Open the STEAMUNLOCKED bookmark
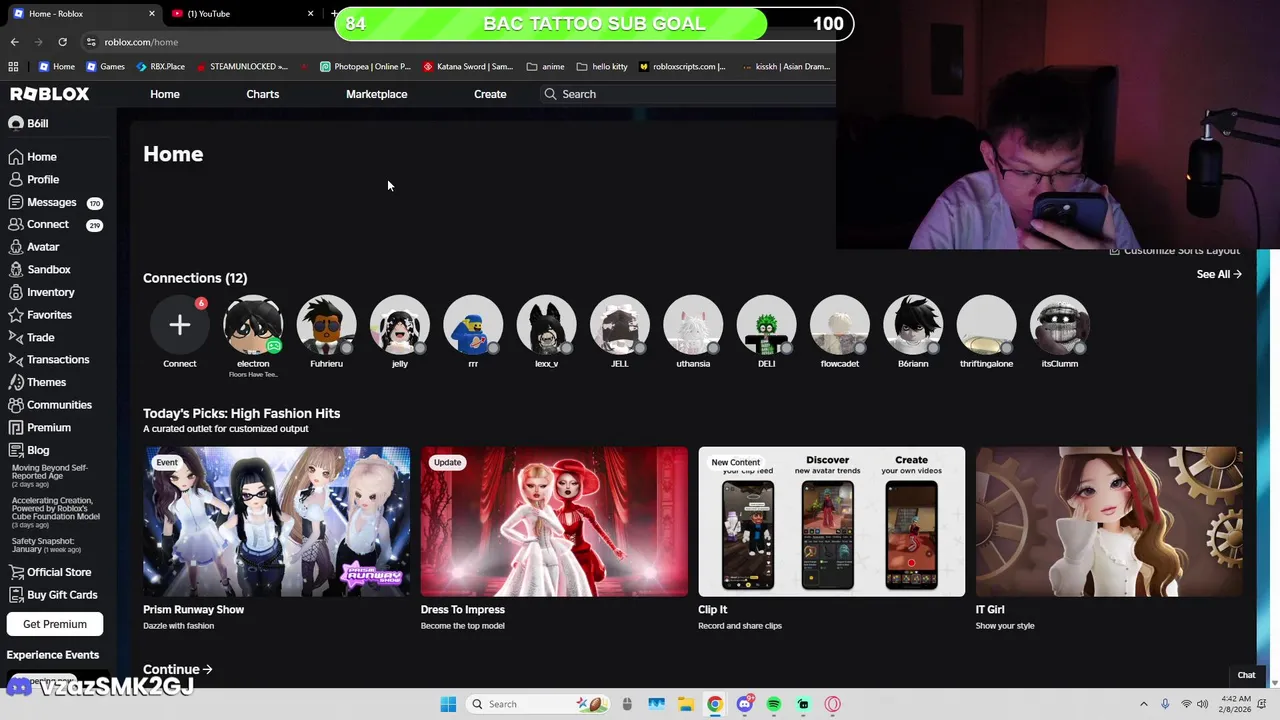The width and height of the screenshot is (1280, 720). tap(242, 67)
